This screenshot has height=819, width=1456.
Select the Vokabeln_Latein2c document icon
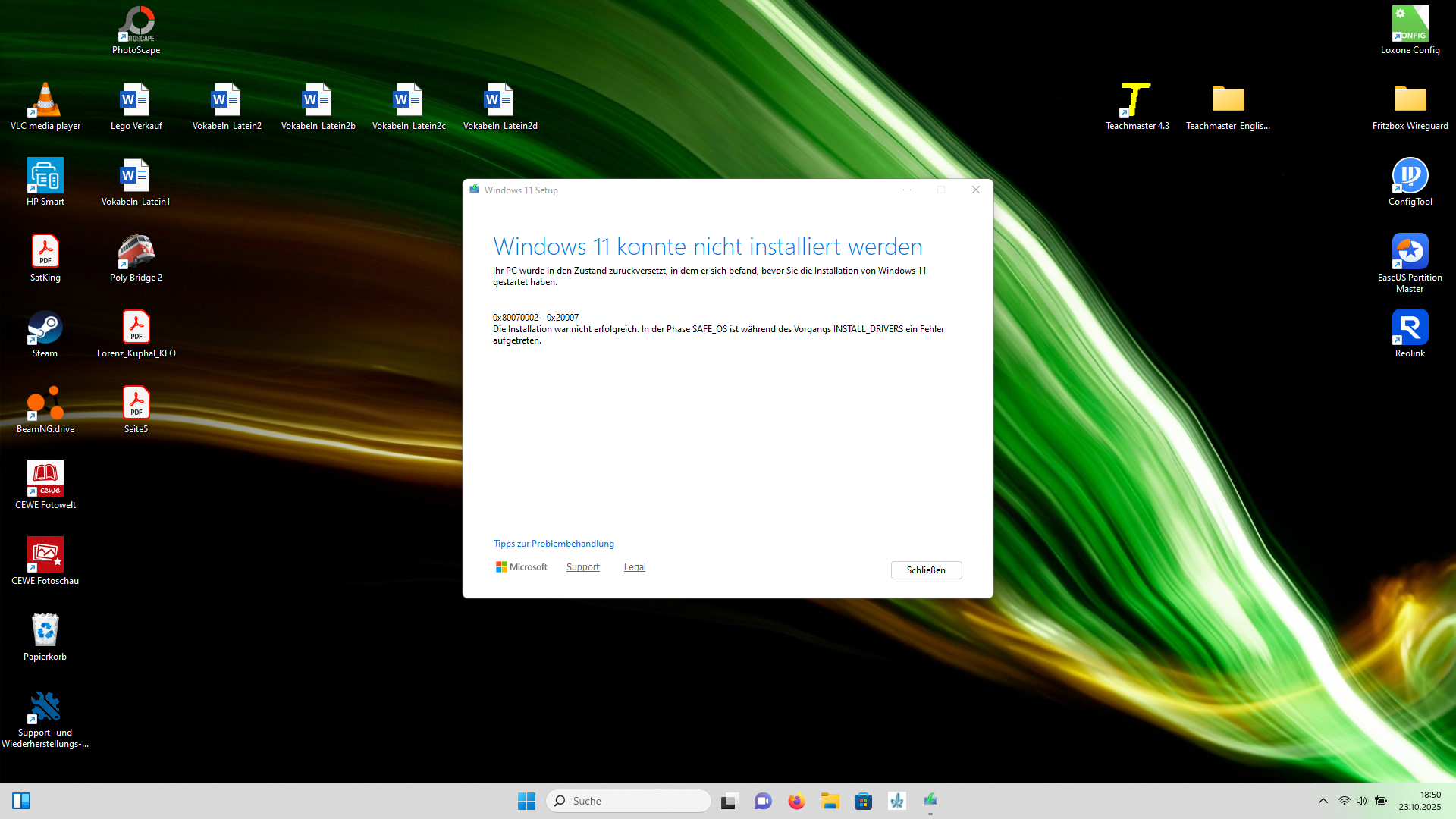point(409,106)
